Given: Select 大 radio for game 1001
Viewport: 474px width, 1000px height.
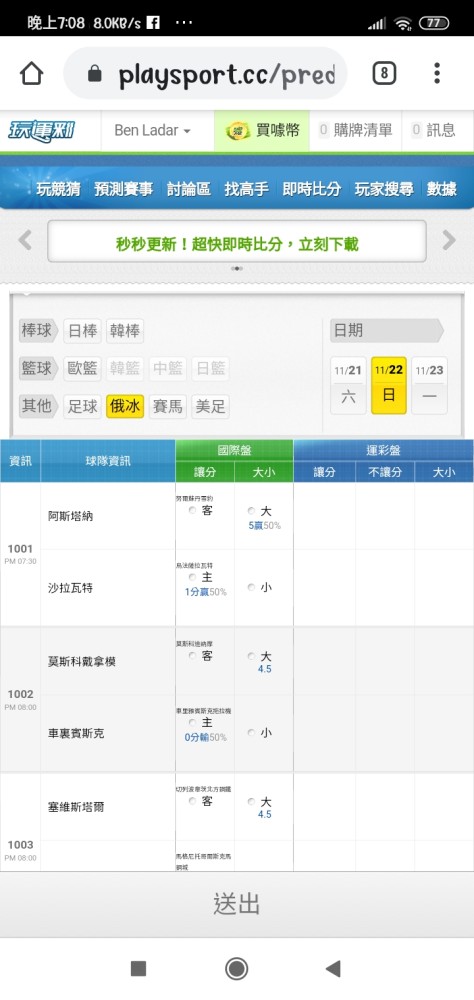Looking at the screenshot, I should coord(251,511).
